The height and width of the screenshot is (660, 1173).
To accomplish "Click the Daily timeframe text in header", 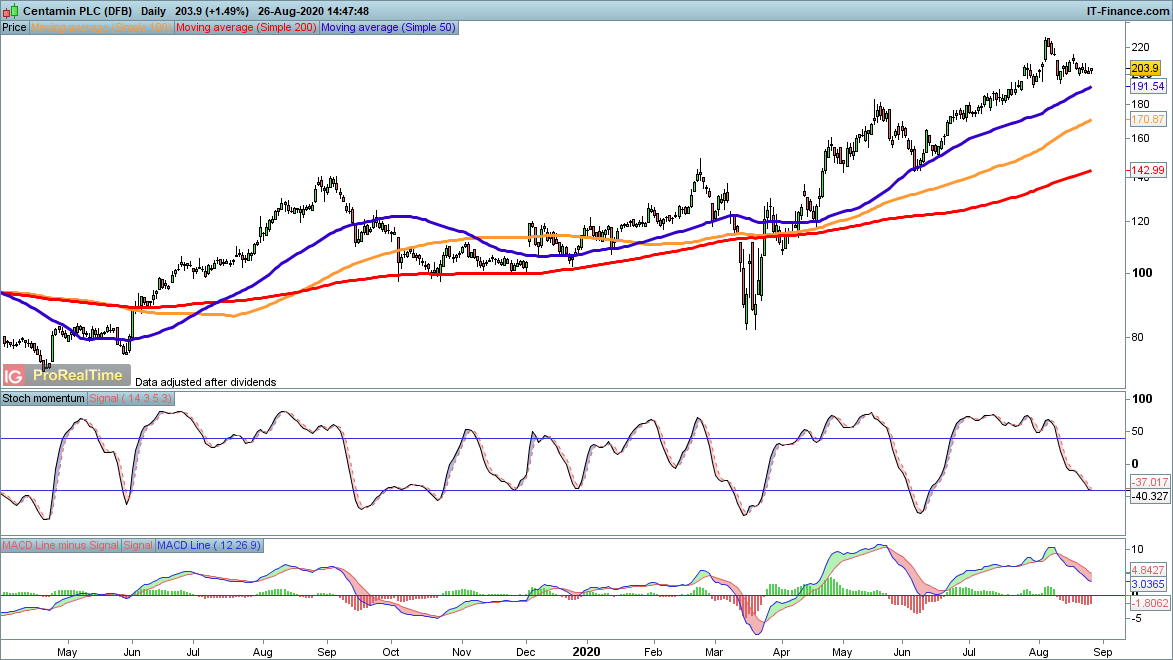I will [154, 10].
